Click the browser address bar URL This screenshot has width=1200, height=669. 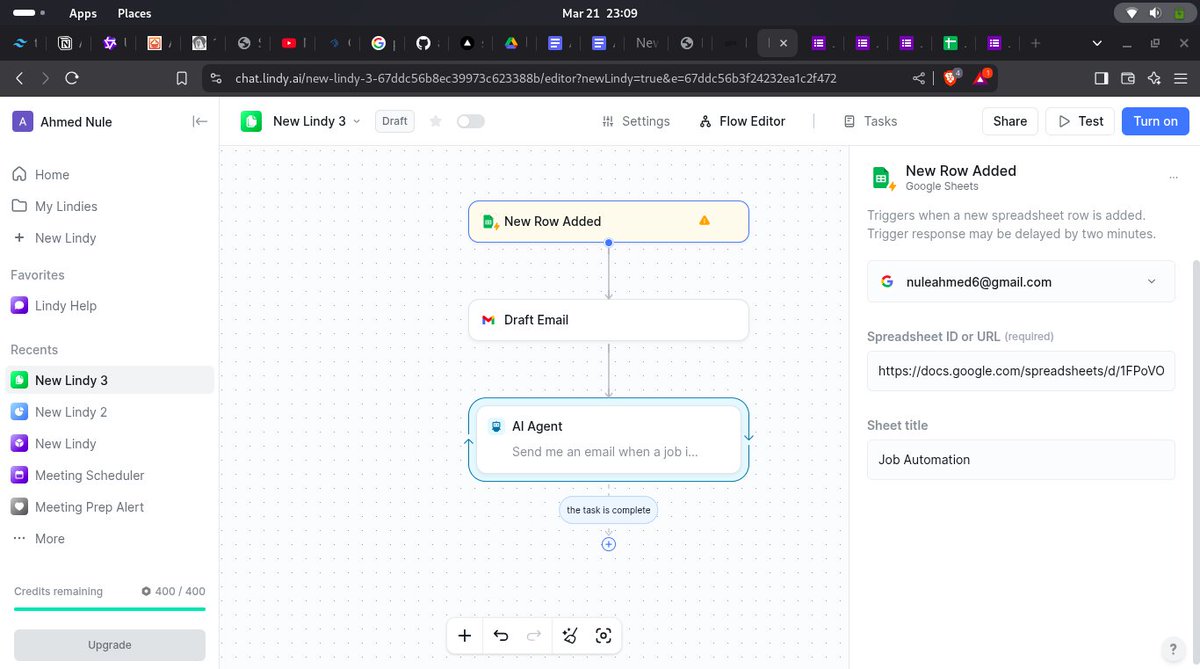(x=536, y=78)
